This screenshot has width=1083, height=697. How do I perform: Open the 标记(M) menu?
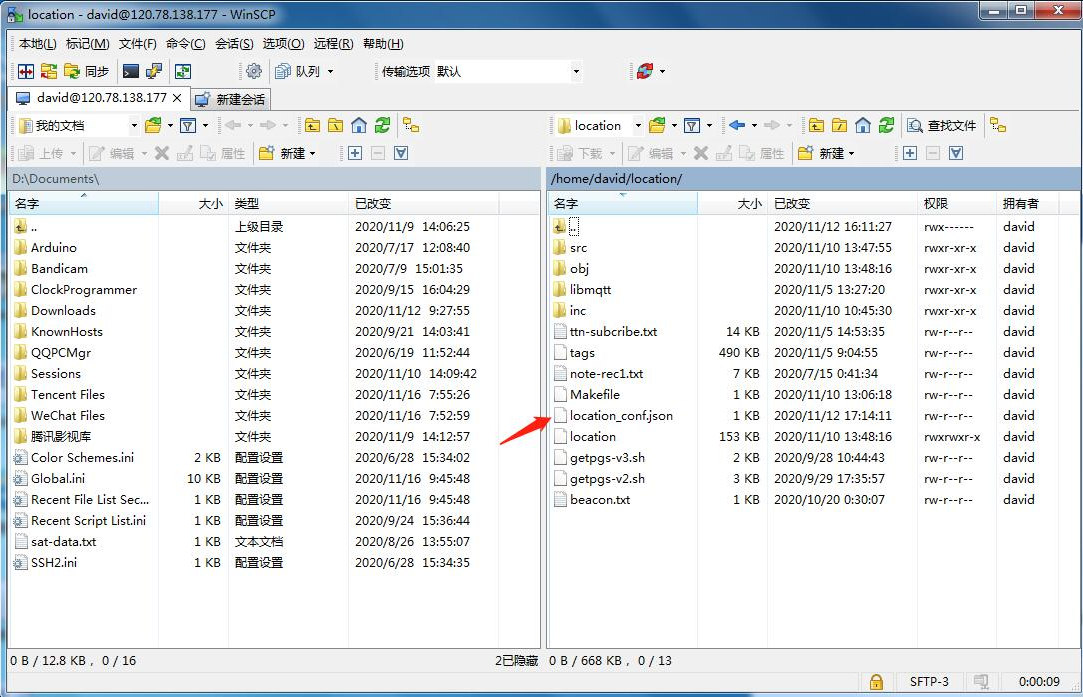88,44
